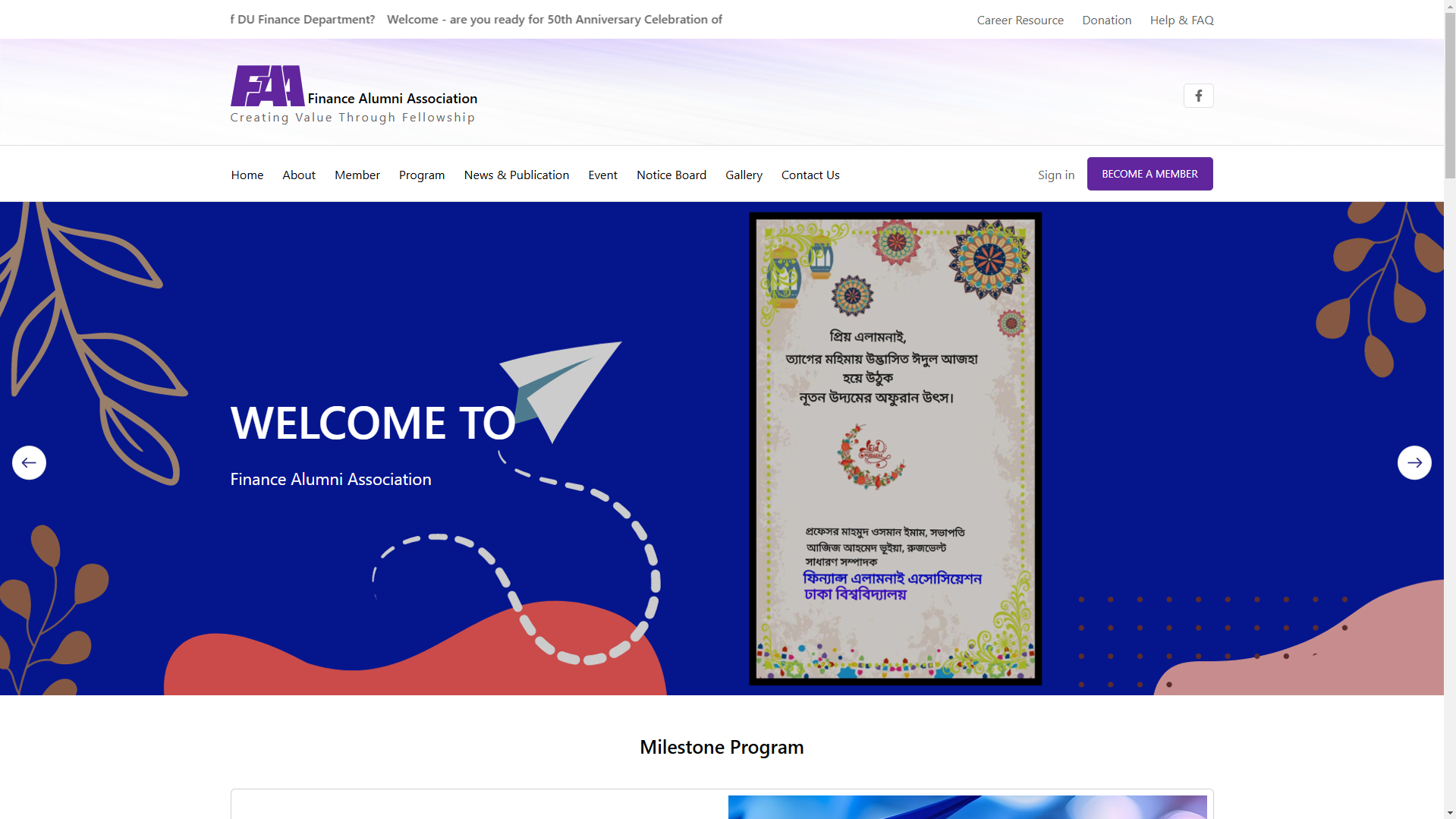Open the Gallery page
This screenshot has width=1456, height=819.
click(744, 175)
